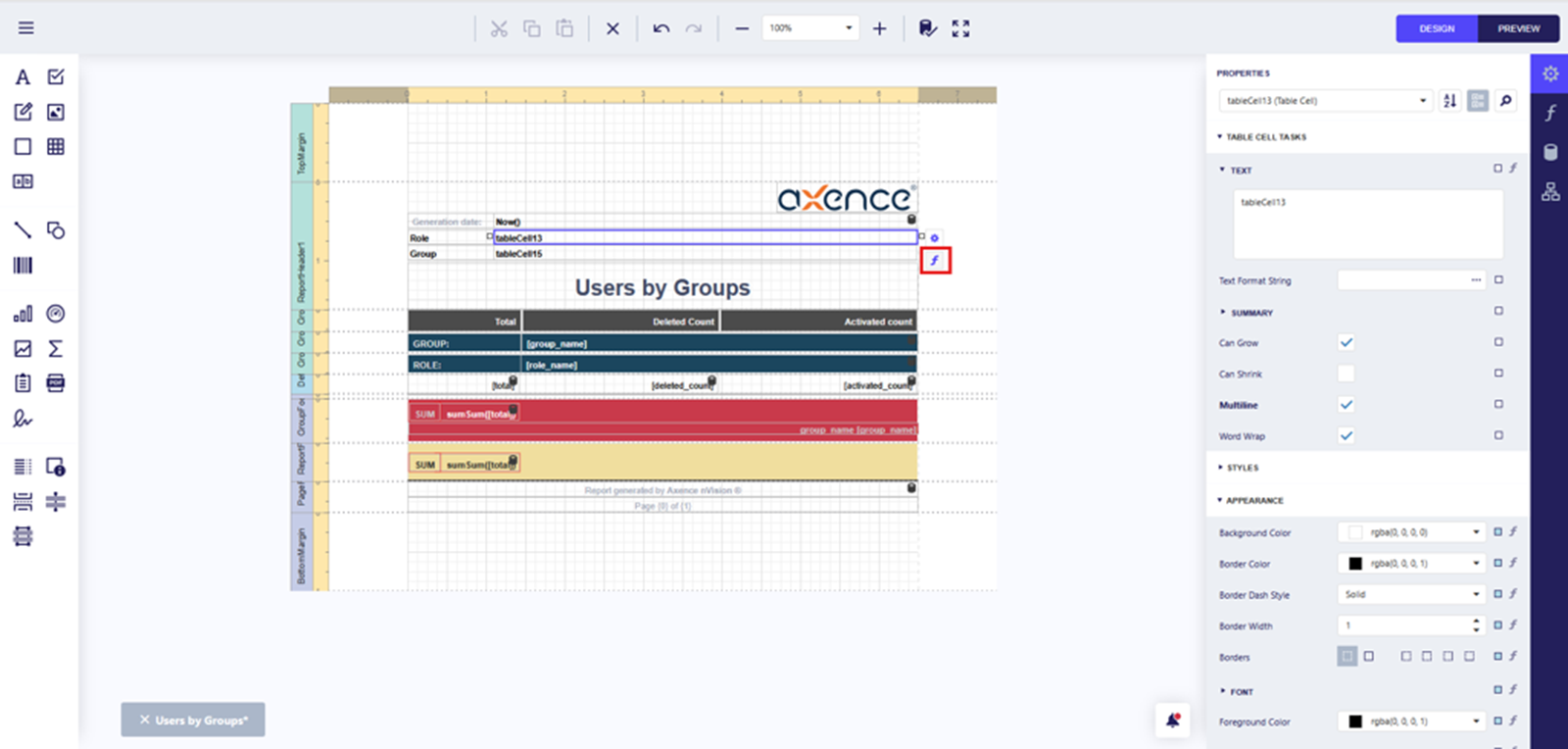The width and height of the screenshot is (1568, 749).
Task: Open the Field List database icon
Action: pyautogui.click(x=1550, y=152)
